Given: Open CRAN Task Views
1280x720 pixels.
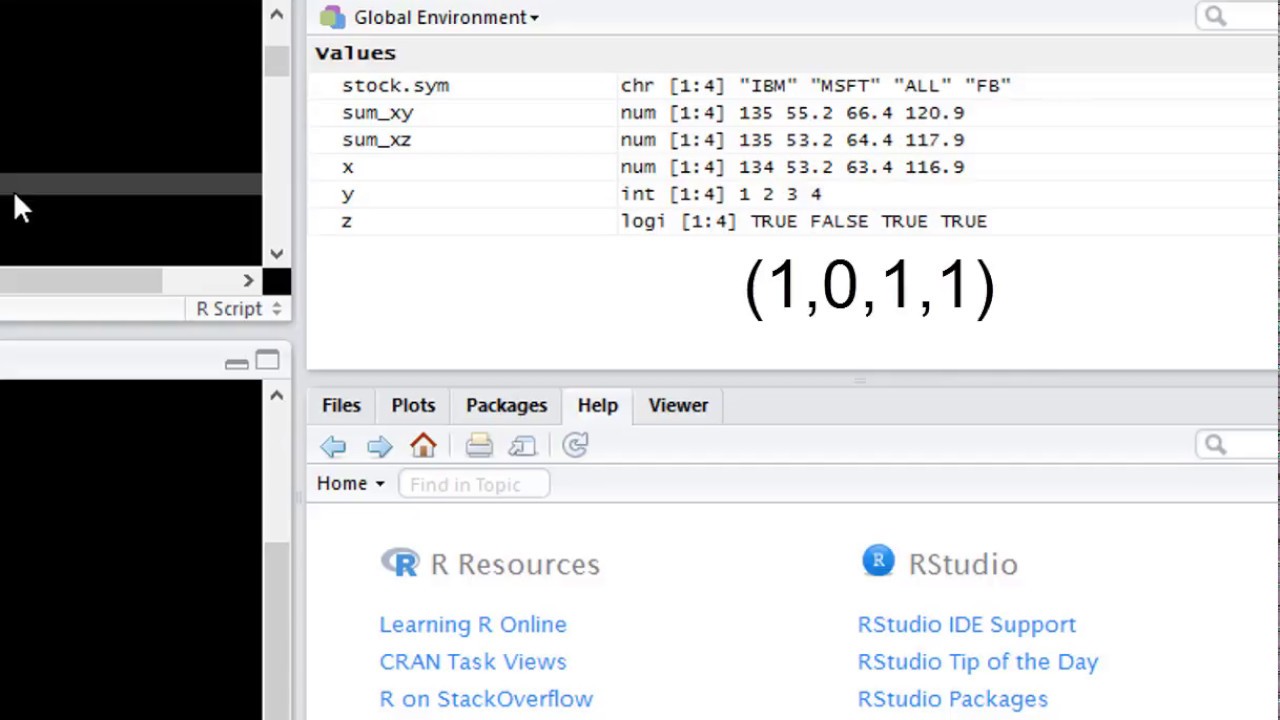Looking at the screenshot, I should coord(472,661).
